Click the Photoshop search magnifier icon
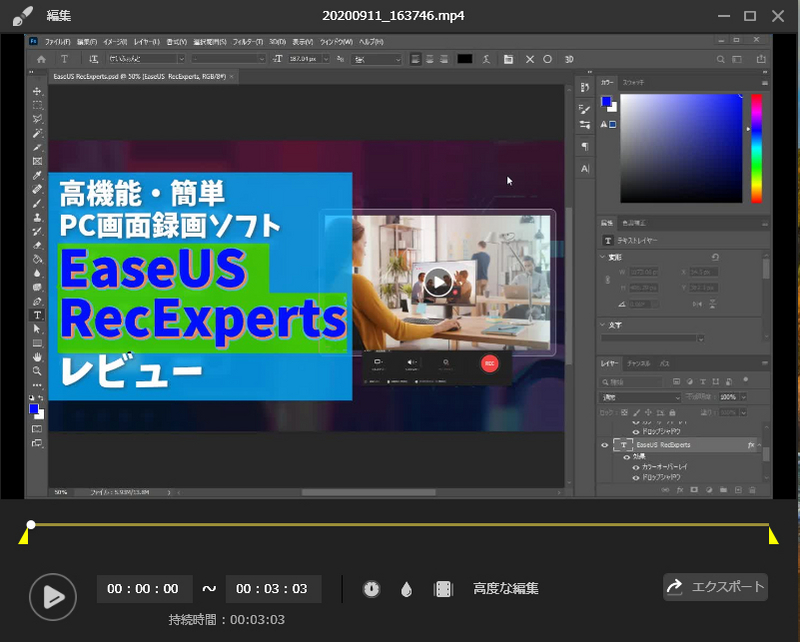This screenshot has height=642, width=800. (x=720, y=59)
